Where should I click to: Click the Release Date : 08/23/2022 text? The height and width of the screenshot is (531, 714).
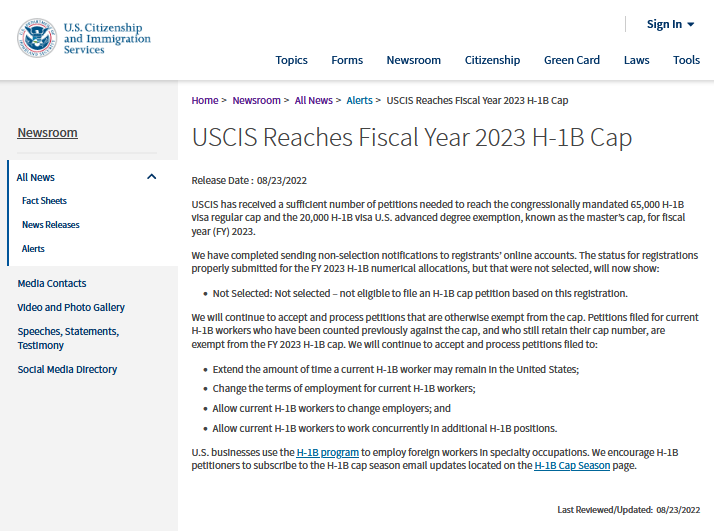(x=249, y=181)
